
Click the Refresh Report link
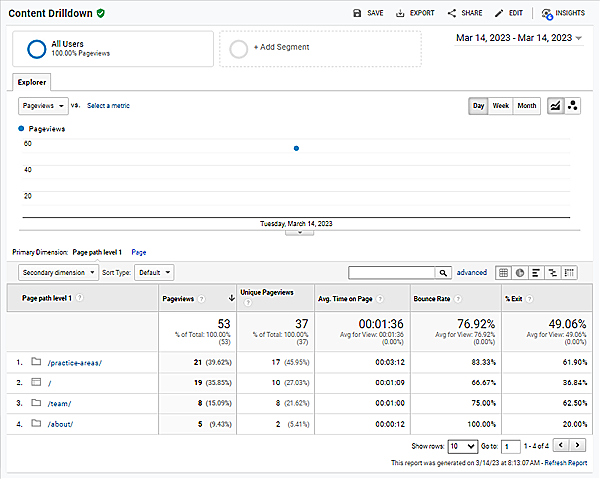click(566, 463)
